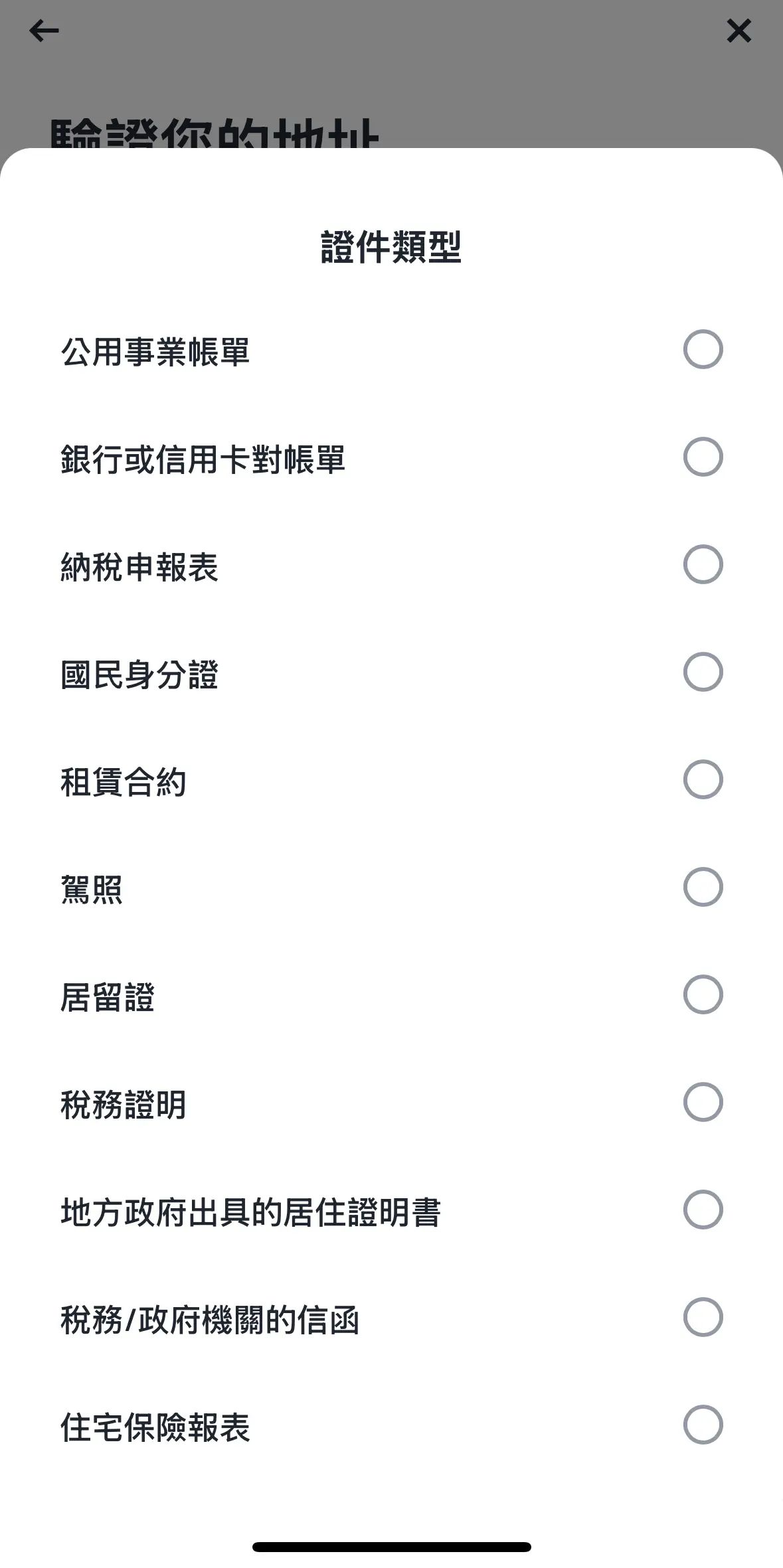The height and width of the screenshot is (1568, 783).
Task: Select the 住宅保險報表 radio button
Action: pos(703,1425)
